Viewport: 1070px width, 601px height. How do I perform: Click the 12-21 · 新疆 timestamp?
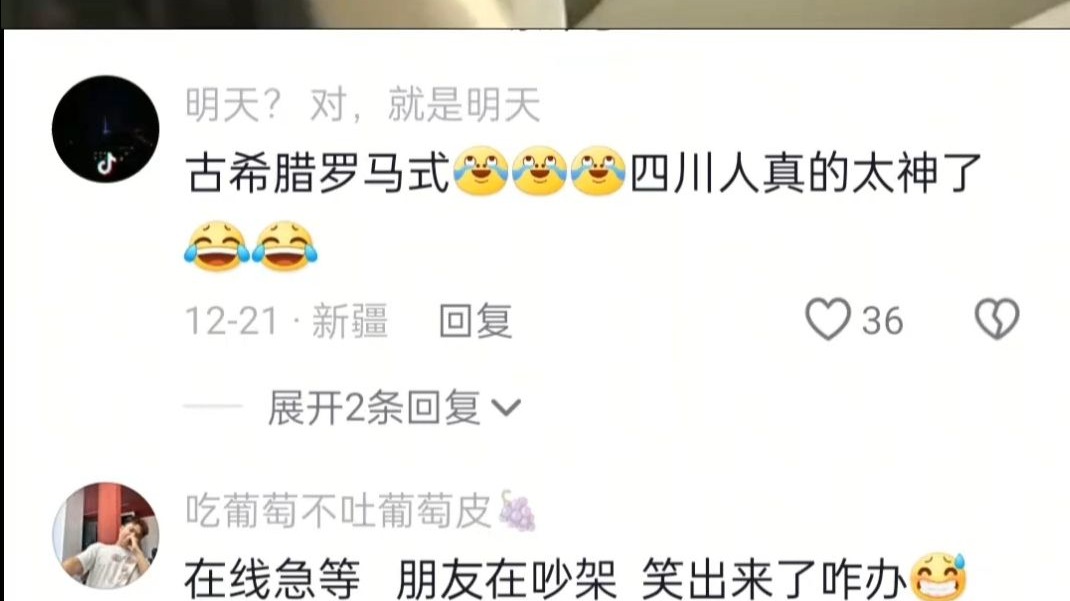[x=287, y=321]
